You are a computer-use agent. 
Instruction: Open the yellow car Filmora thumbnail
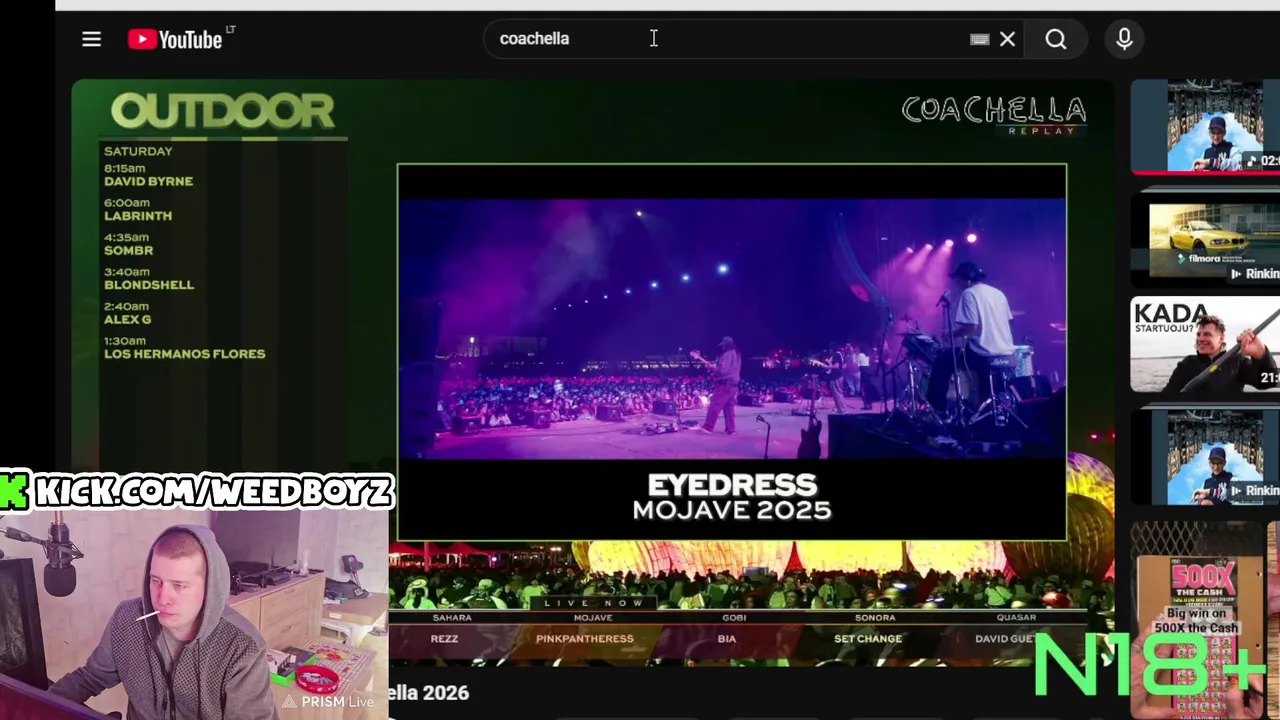(x=1205, y=238)
